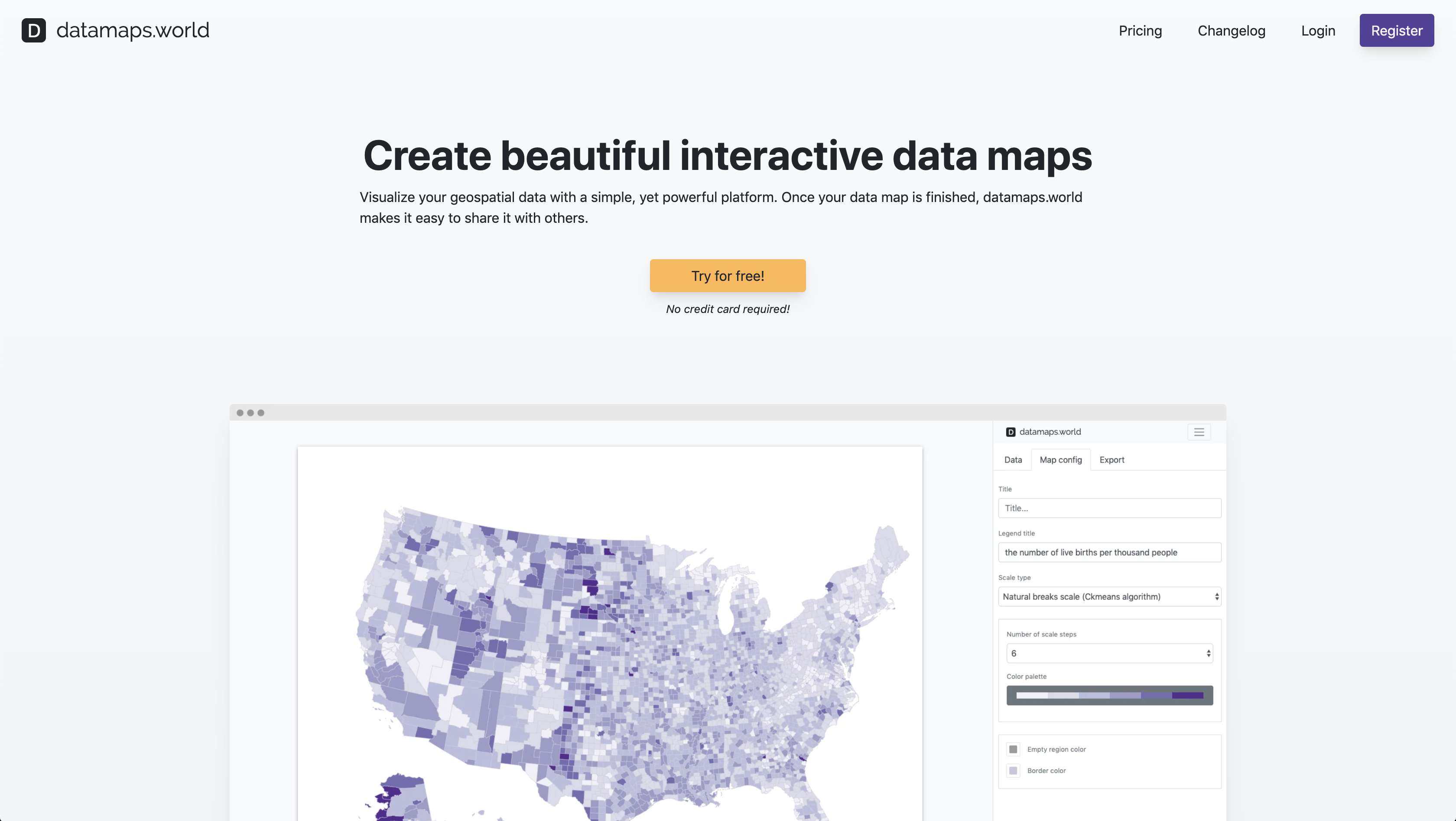Open the hamburger menu in the config panel
This screenshot has width=1456, height=821.
point(1198,432)
